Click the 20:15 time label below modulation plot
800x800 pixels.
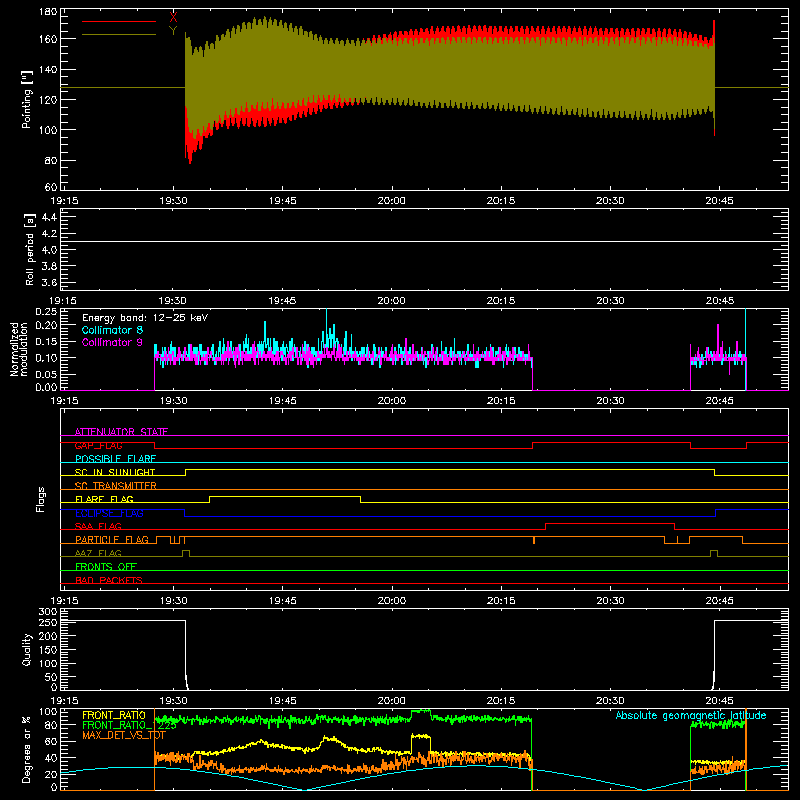[501, 401]
